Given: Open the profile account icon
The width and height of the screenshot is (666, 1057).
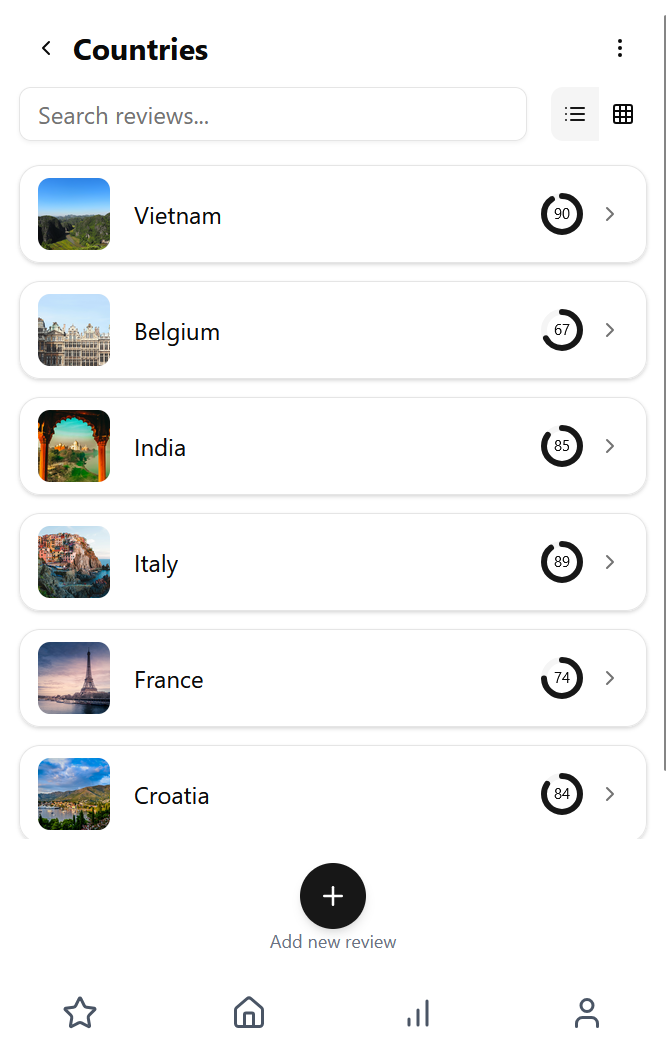Looking at the screenshot, I should point(586,1013).
